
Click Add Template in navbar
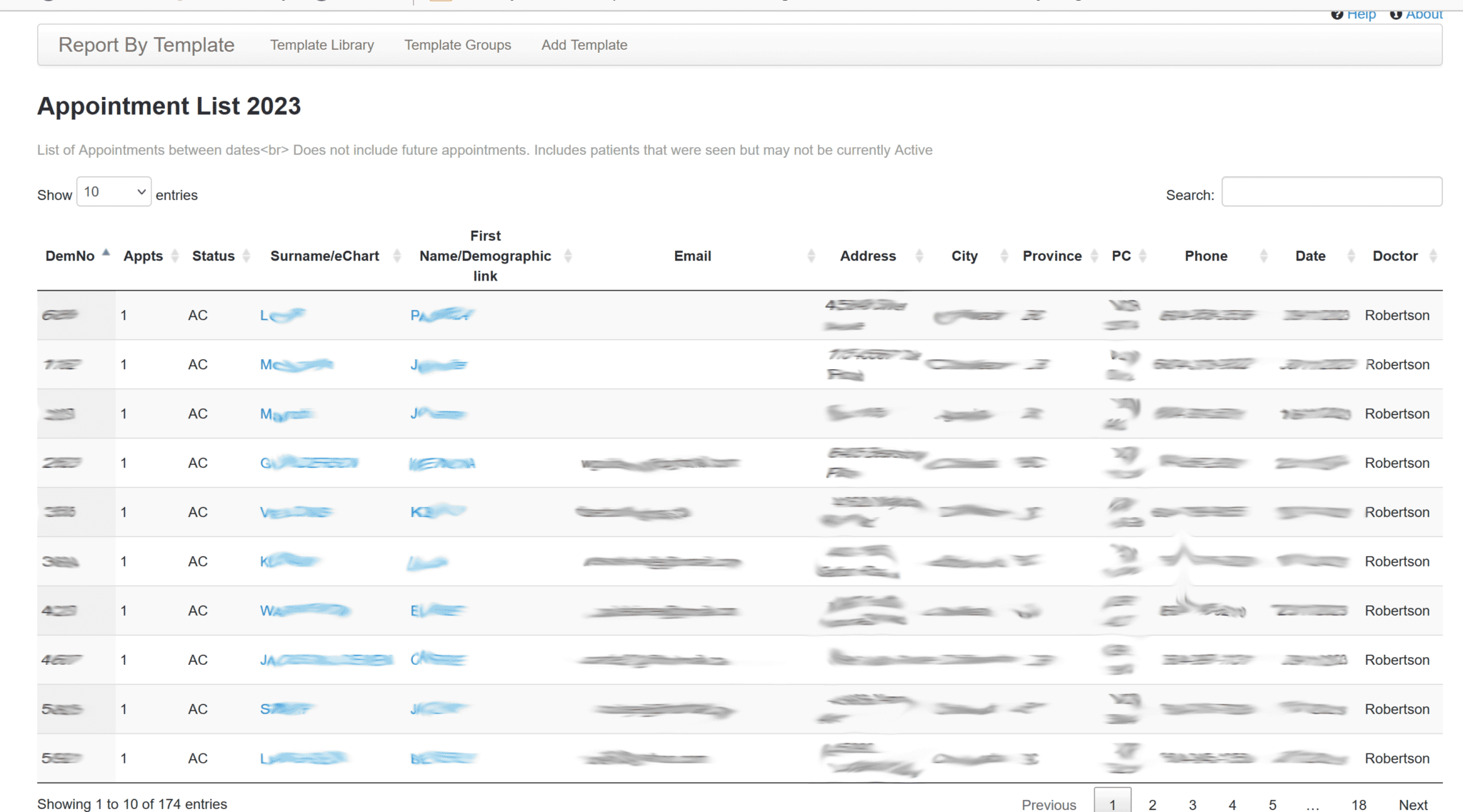tap(584, 45)
